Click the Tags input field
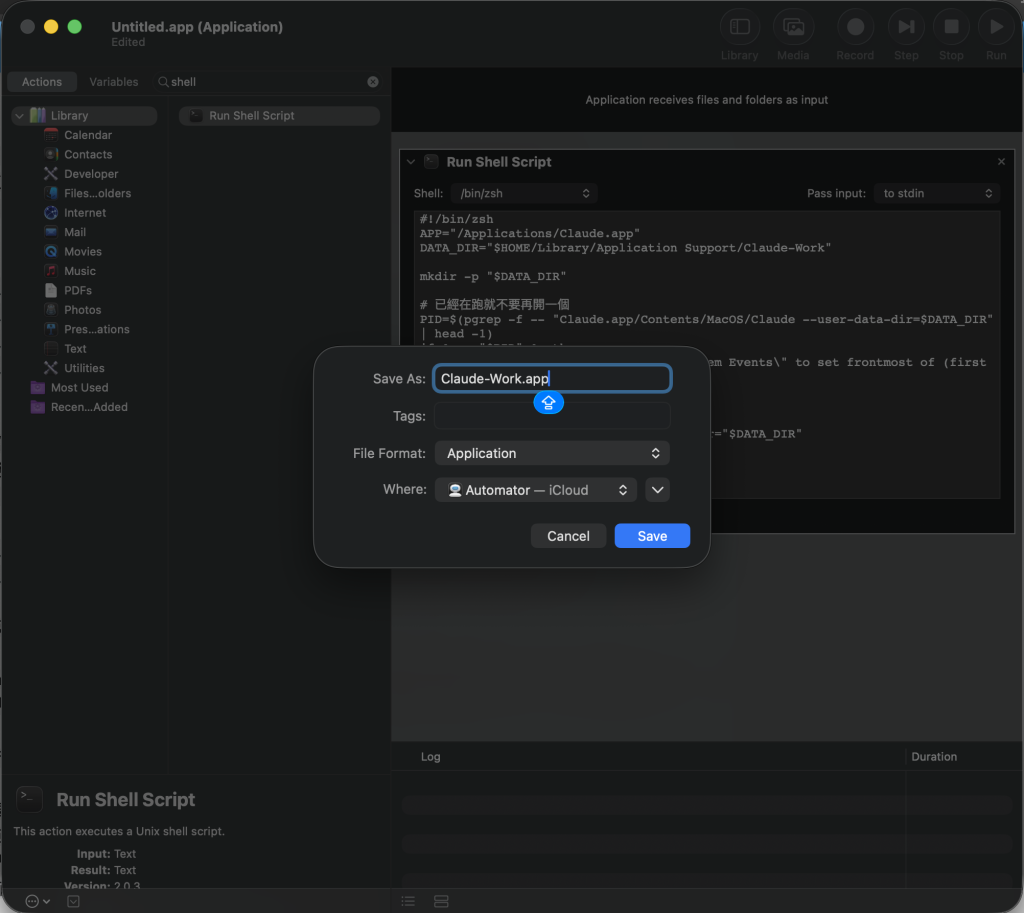Screen dimensions: 1024x913 552,416
